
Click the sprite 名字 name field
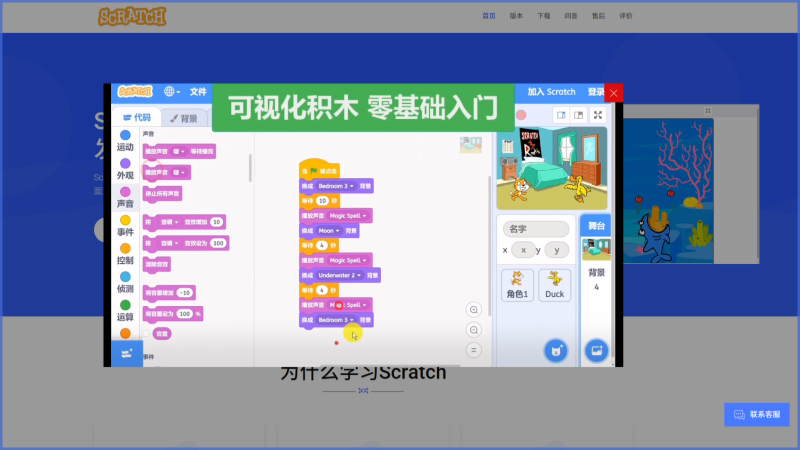(536, 229)
